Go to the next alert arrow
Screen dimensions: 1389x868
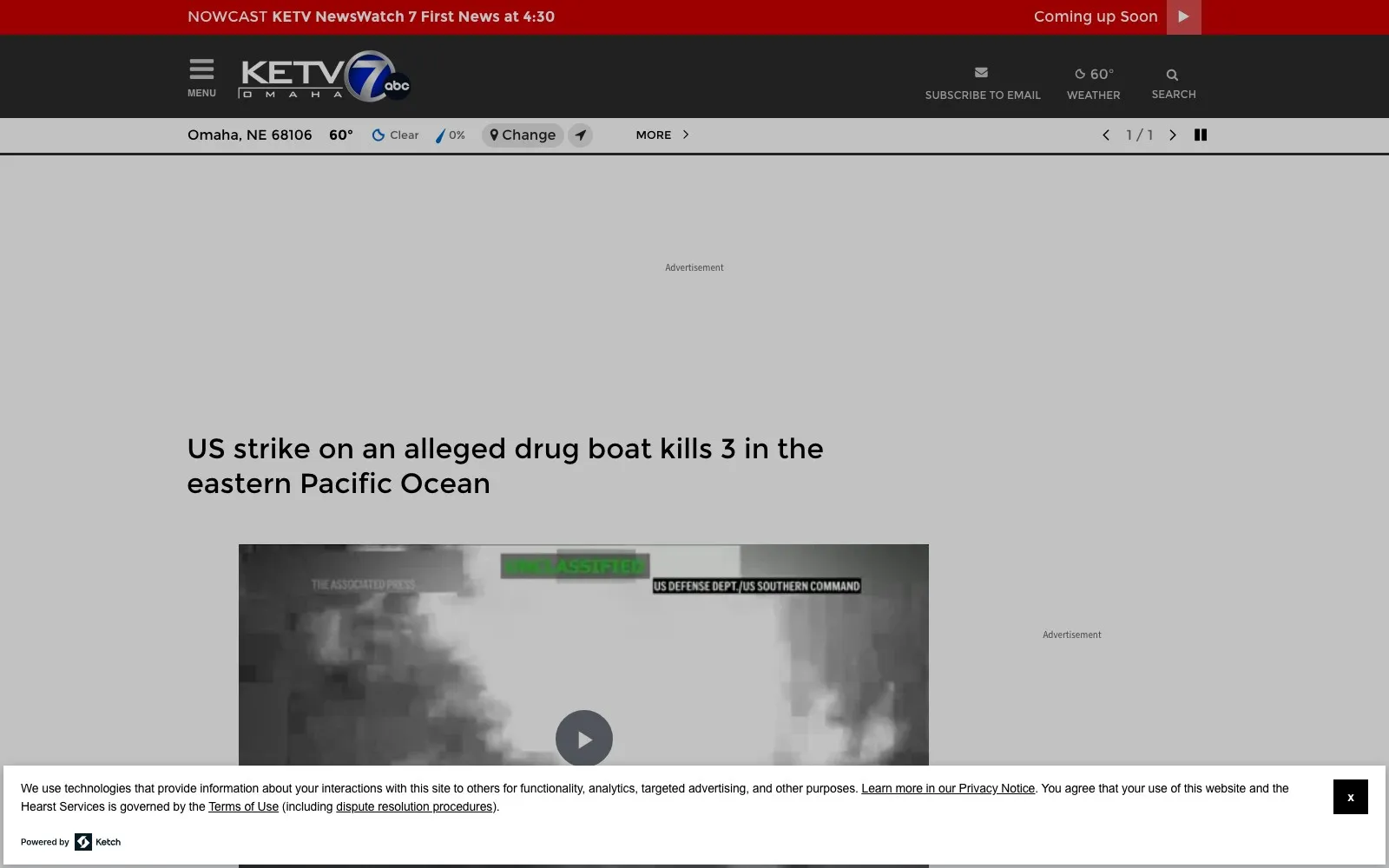[1173, 135]
